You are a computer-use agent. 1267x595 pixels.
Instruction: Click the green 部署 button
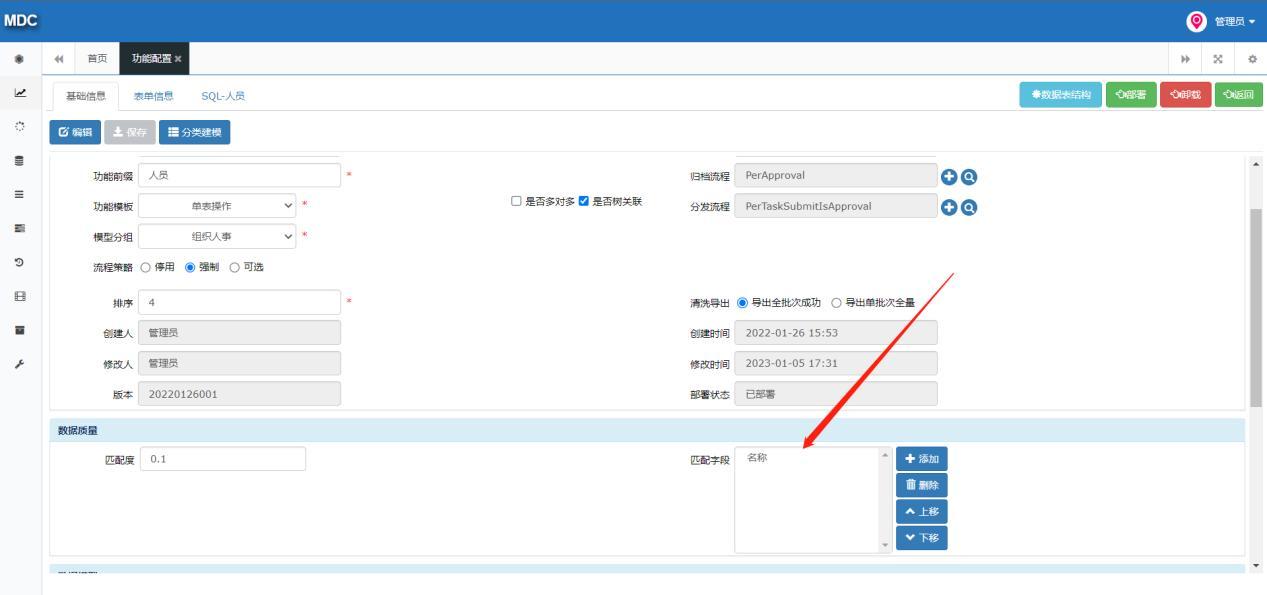point(1131,95)
